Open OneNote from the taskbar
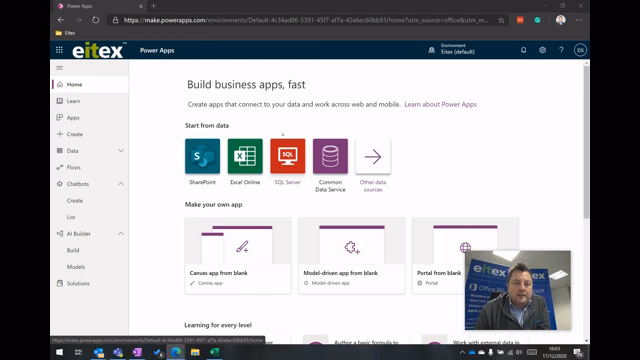640x360 pixels. coord(137,352)
